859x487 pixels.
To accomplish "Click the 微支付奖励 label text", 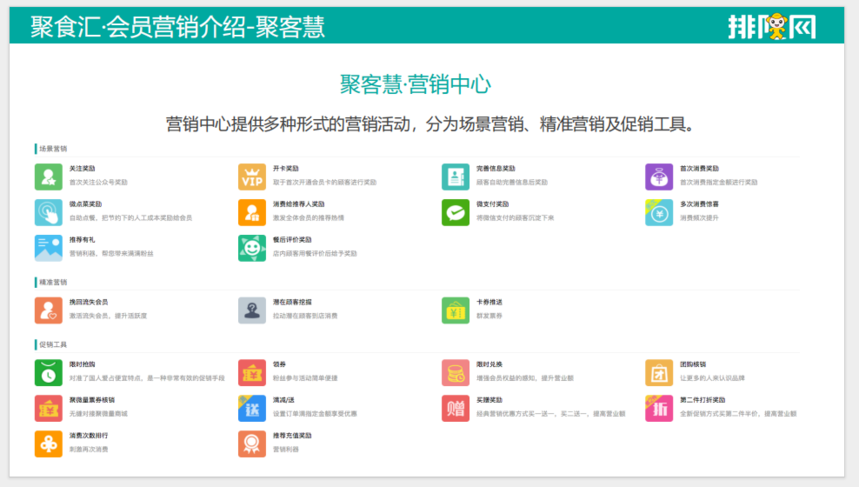I will [493, 204].
